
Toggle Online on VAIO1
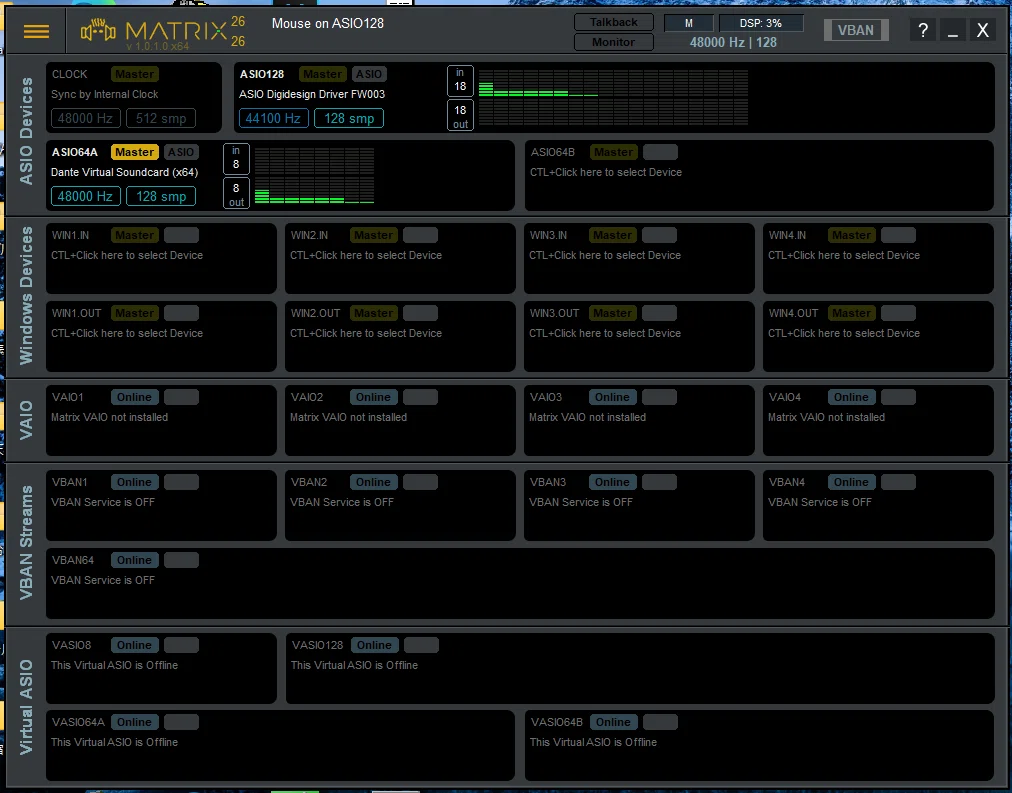point(135,397)
